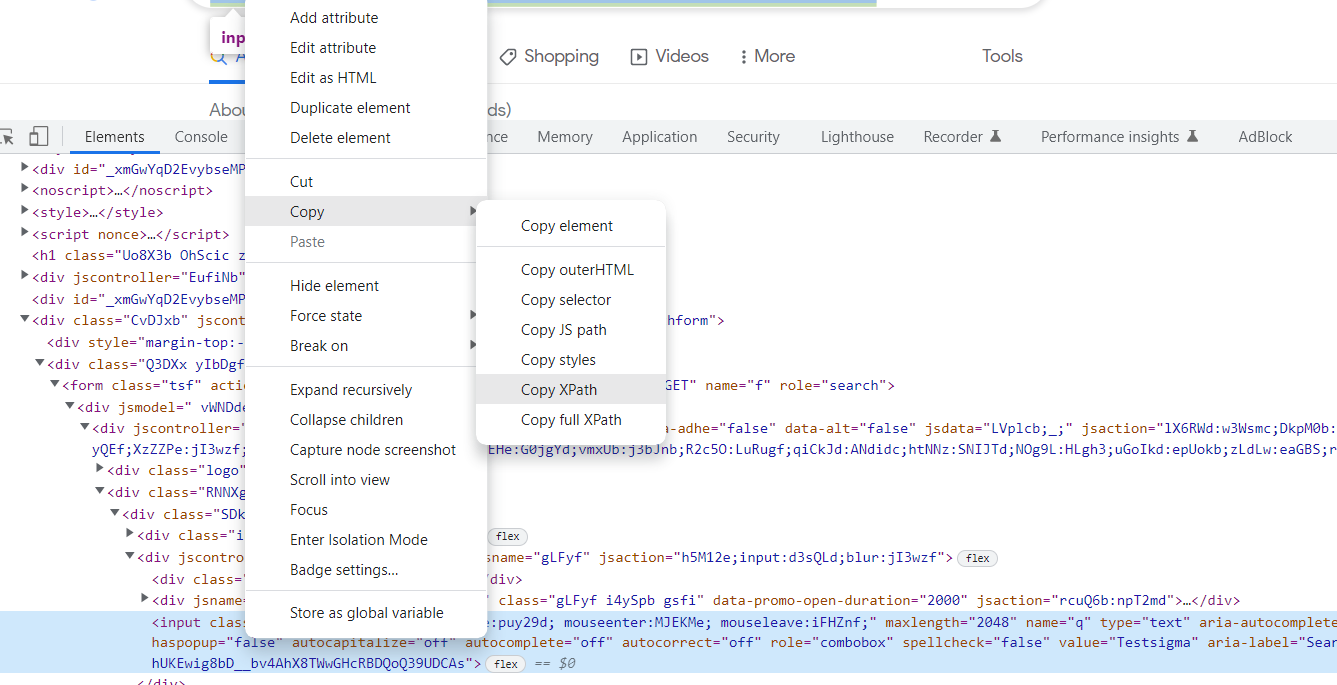
Task: Click the Tools button in search bar
Action: [1002, 56]
